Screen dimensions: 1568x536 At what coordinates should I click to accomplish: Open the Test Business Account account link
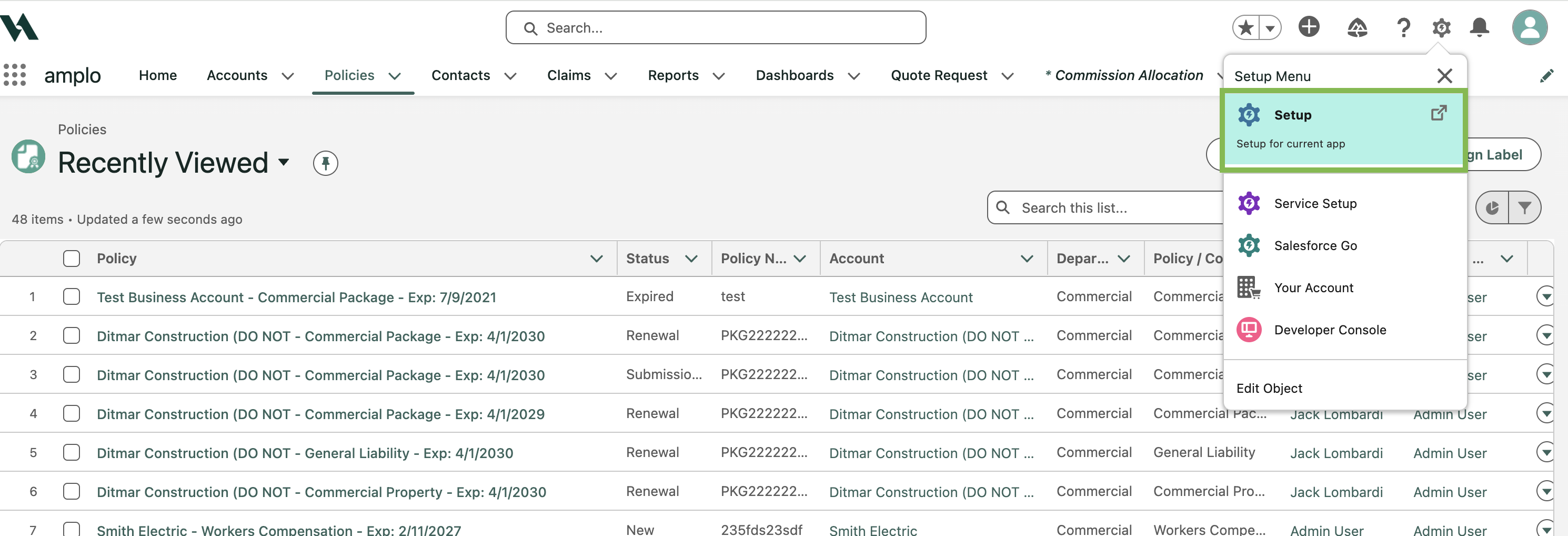click(900, 297)
